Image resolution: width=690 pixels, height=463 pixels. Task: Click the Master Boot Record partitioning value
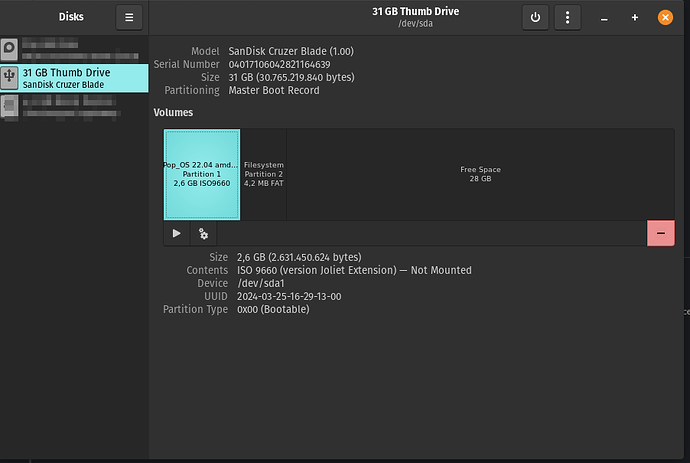[x=274, y=91]
